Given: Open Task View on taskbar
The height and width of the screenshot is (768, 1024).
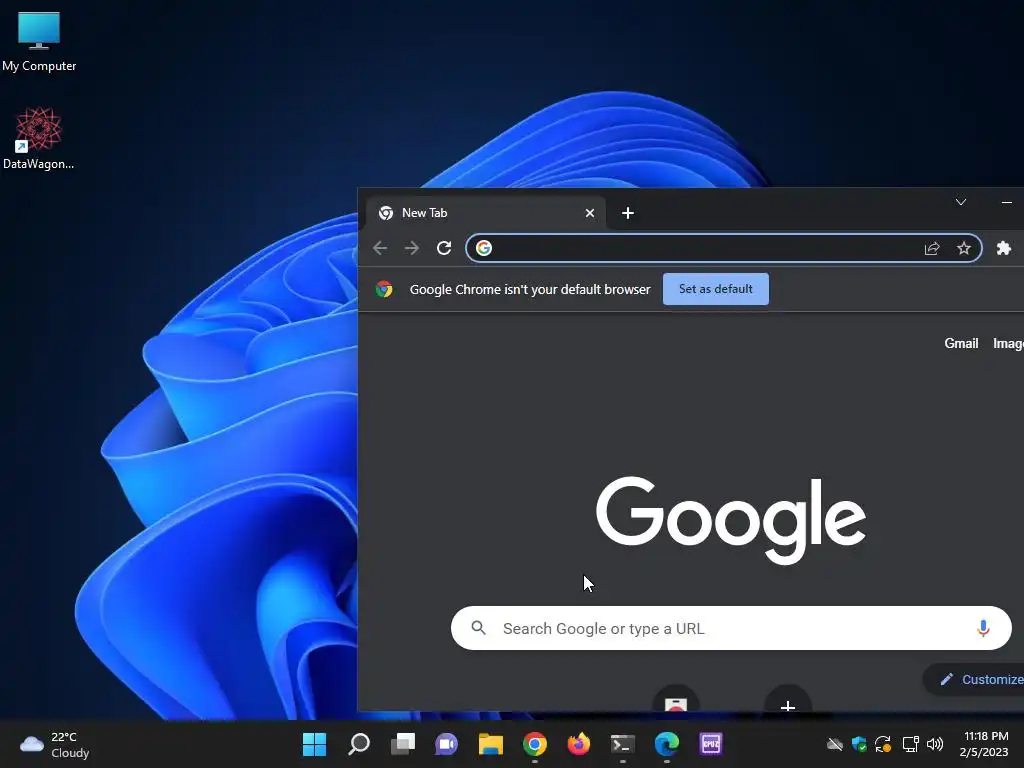Looking at the screenshot, I should tap(403, 744).
